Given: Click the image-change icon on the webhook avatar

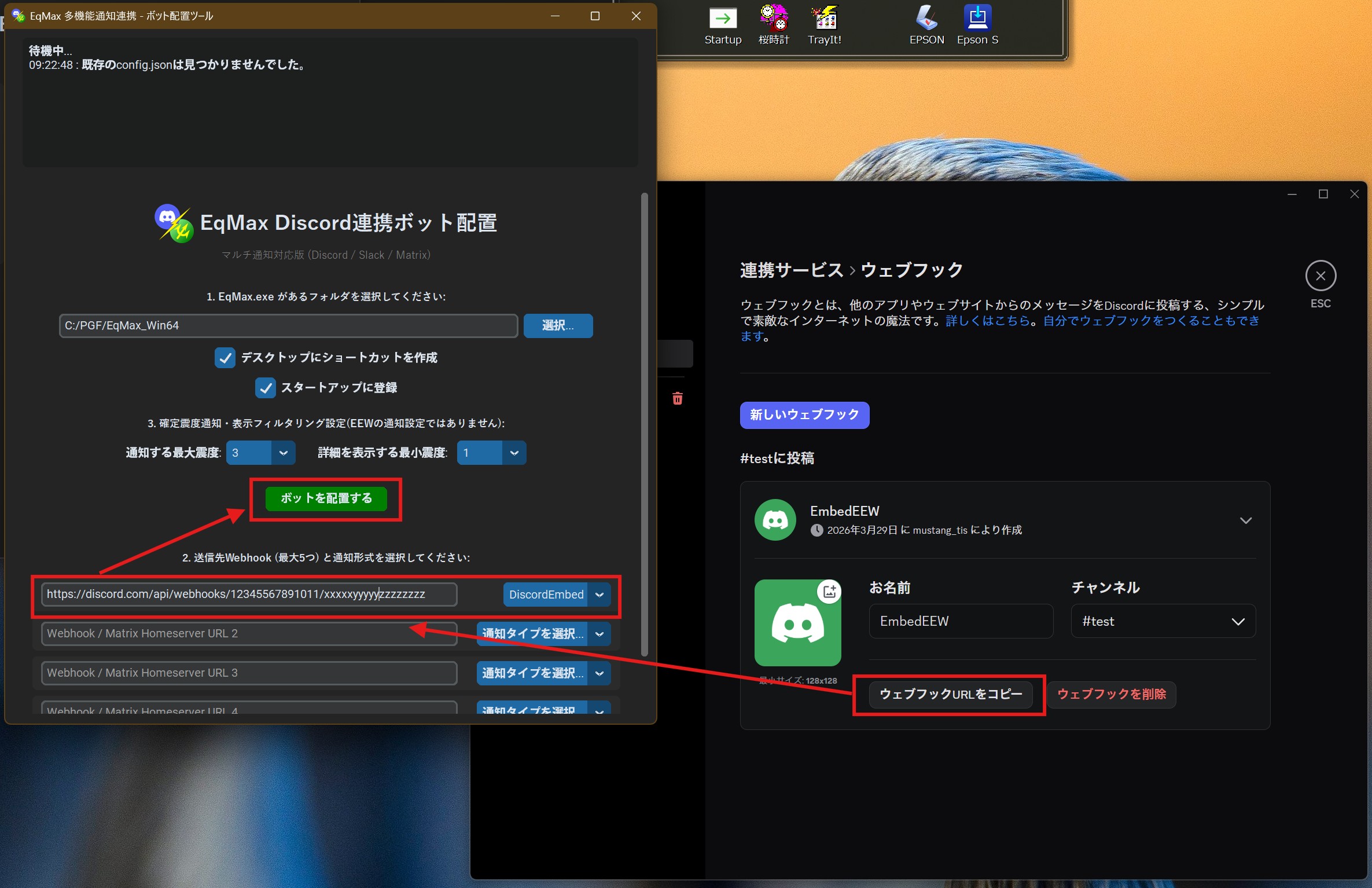Looking at the screenshot, I should [829, 591].
